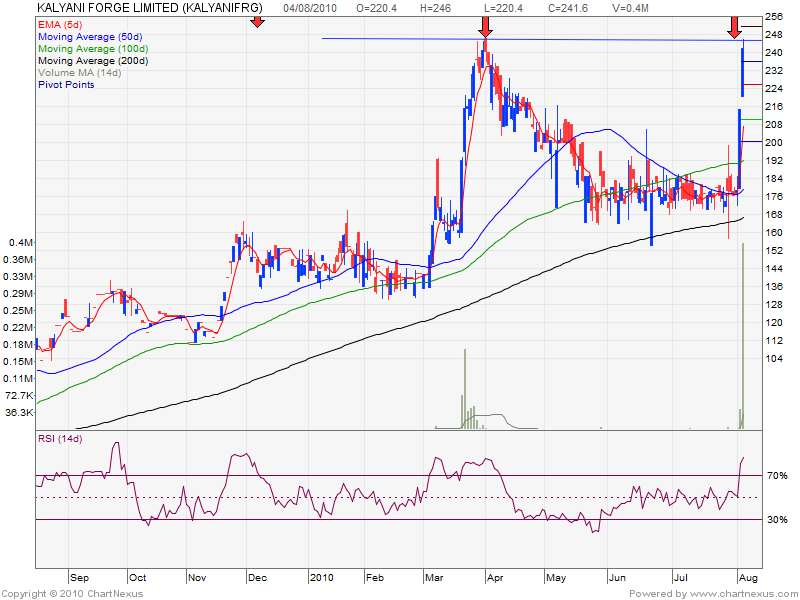Click the low price L=220.4
Image resolution: width=800 pixels, height=600 pixels.
coord(503,8)
